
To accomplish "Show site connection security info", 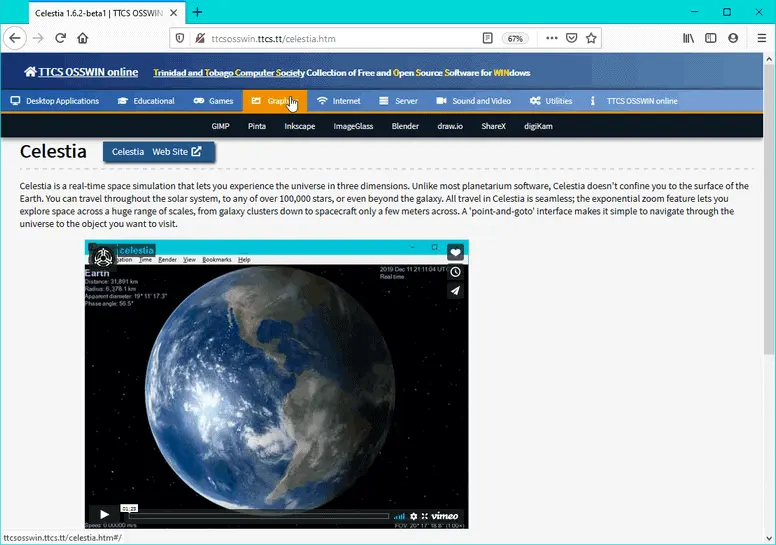I will click(200, 38).
